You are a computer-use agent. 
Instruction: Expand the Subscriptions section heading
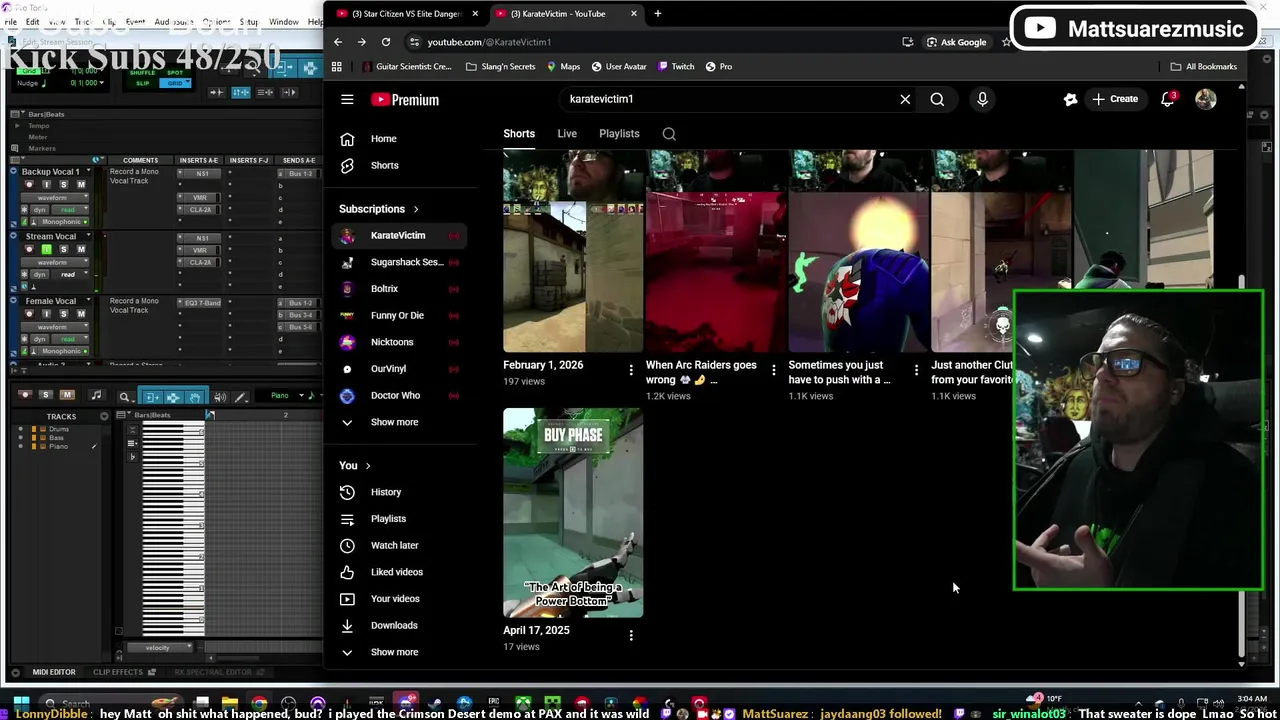[379, 209]
